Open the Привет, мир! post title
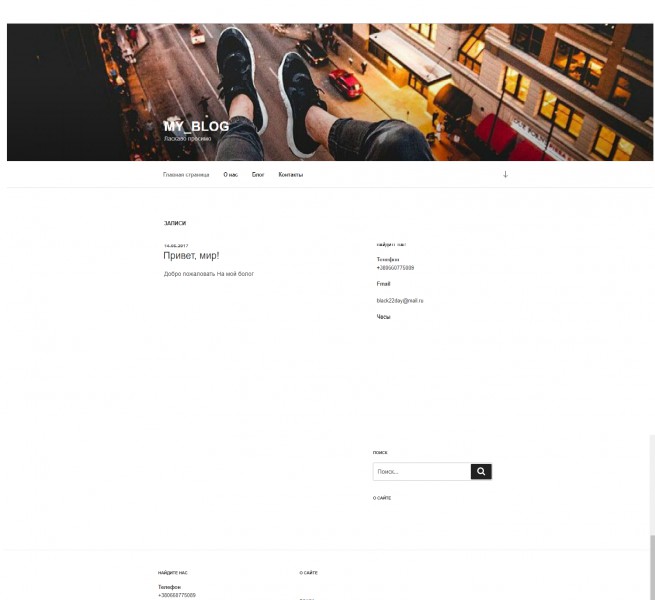The height and width of the screenshot is (600, 655). [x=191, y=256]
